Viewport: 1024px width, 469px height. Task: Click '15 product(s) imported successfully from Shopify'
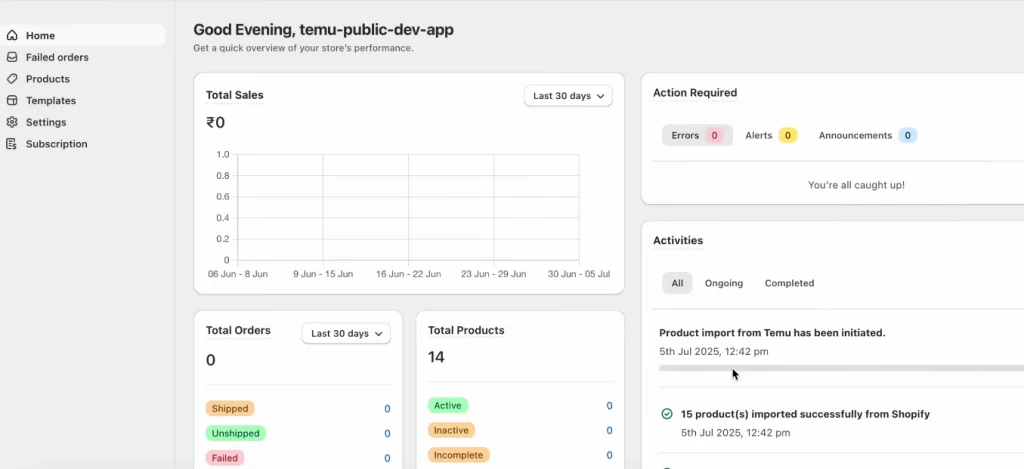805,413
